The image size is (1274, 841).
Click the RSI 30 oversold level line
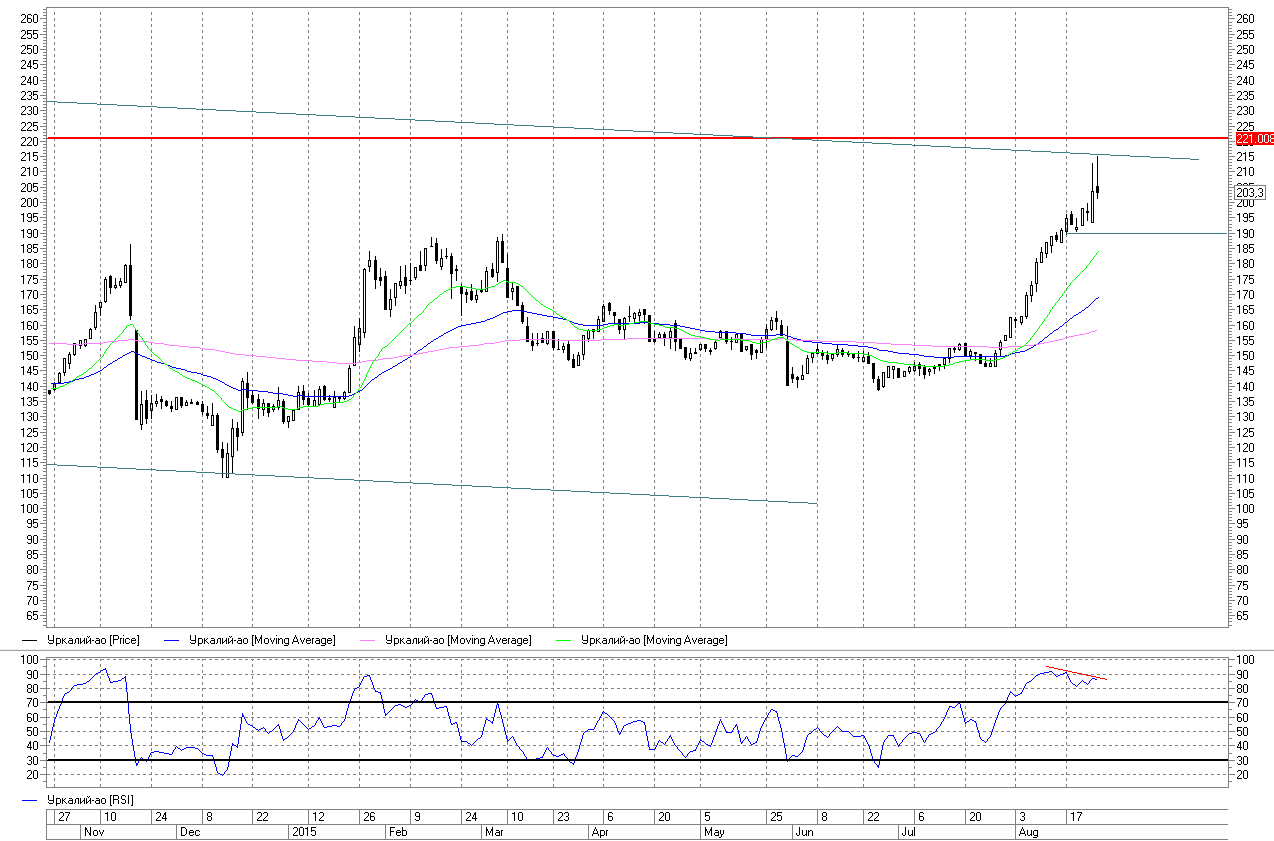pyautogui.click(x=600, y=760)
